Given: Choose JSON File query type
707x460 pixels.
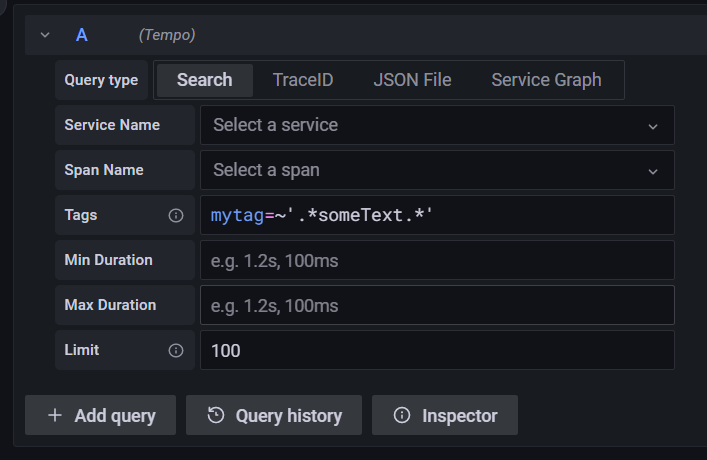Looking at the screenshot, I should [412, 80].
